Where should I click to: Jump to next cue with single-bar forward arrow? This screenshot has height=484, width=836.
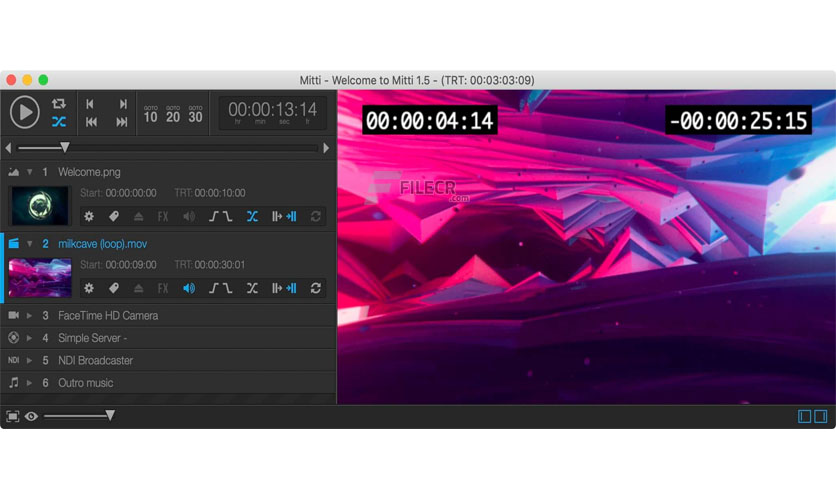tap(123, 104)
